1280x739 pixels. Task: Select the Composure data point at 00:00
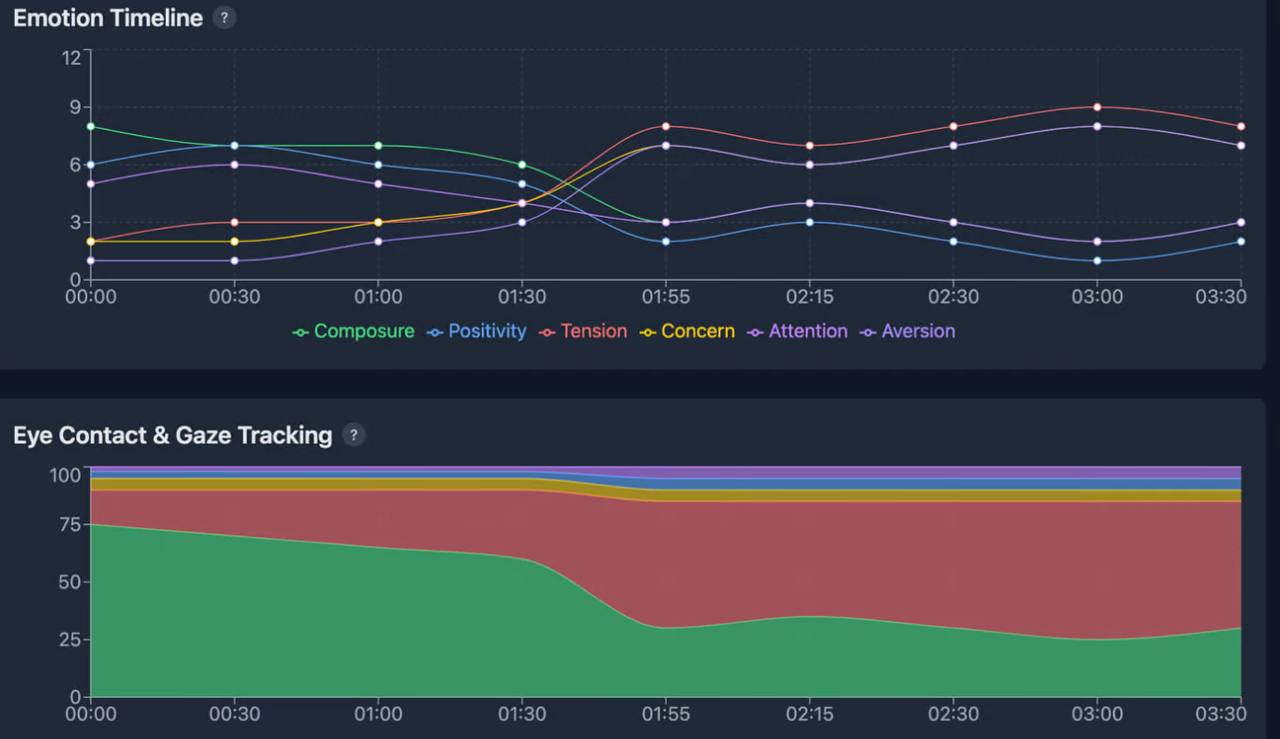tap(91, 127)
